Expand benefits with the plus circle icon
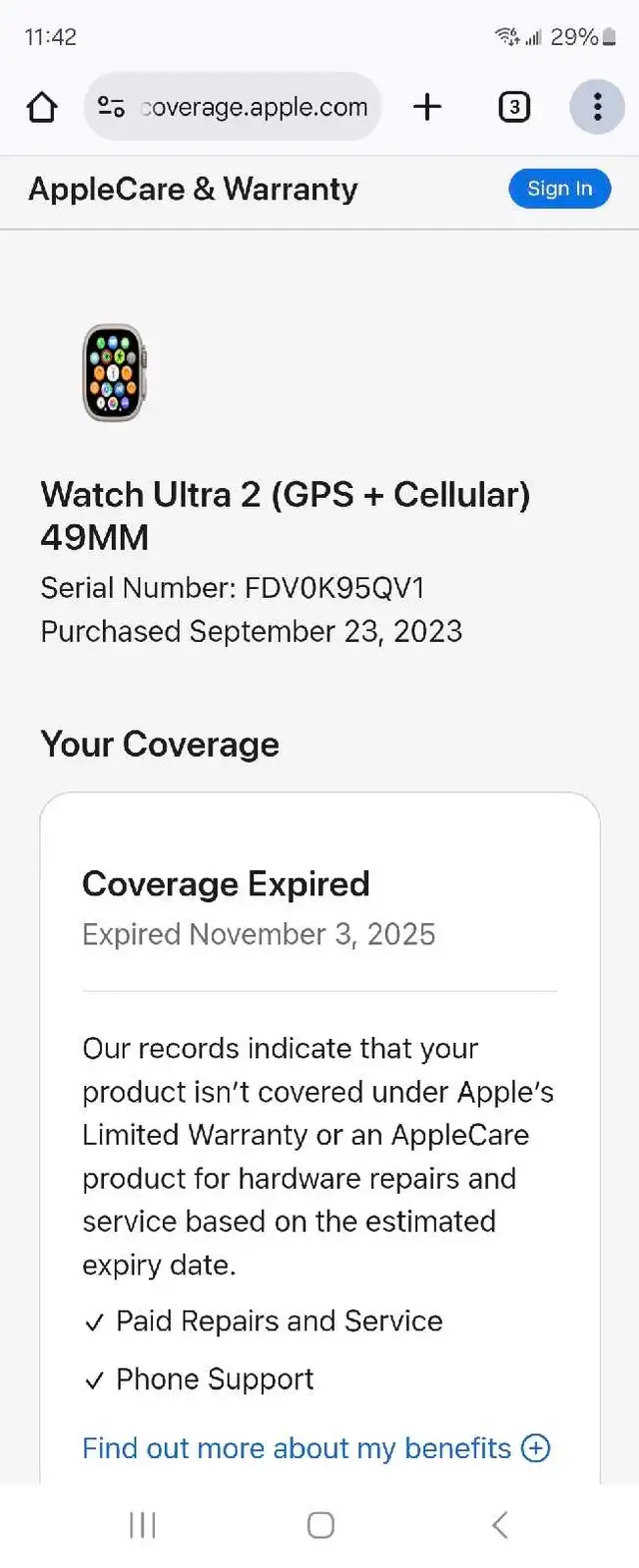 (x=537, y=1448)
